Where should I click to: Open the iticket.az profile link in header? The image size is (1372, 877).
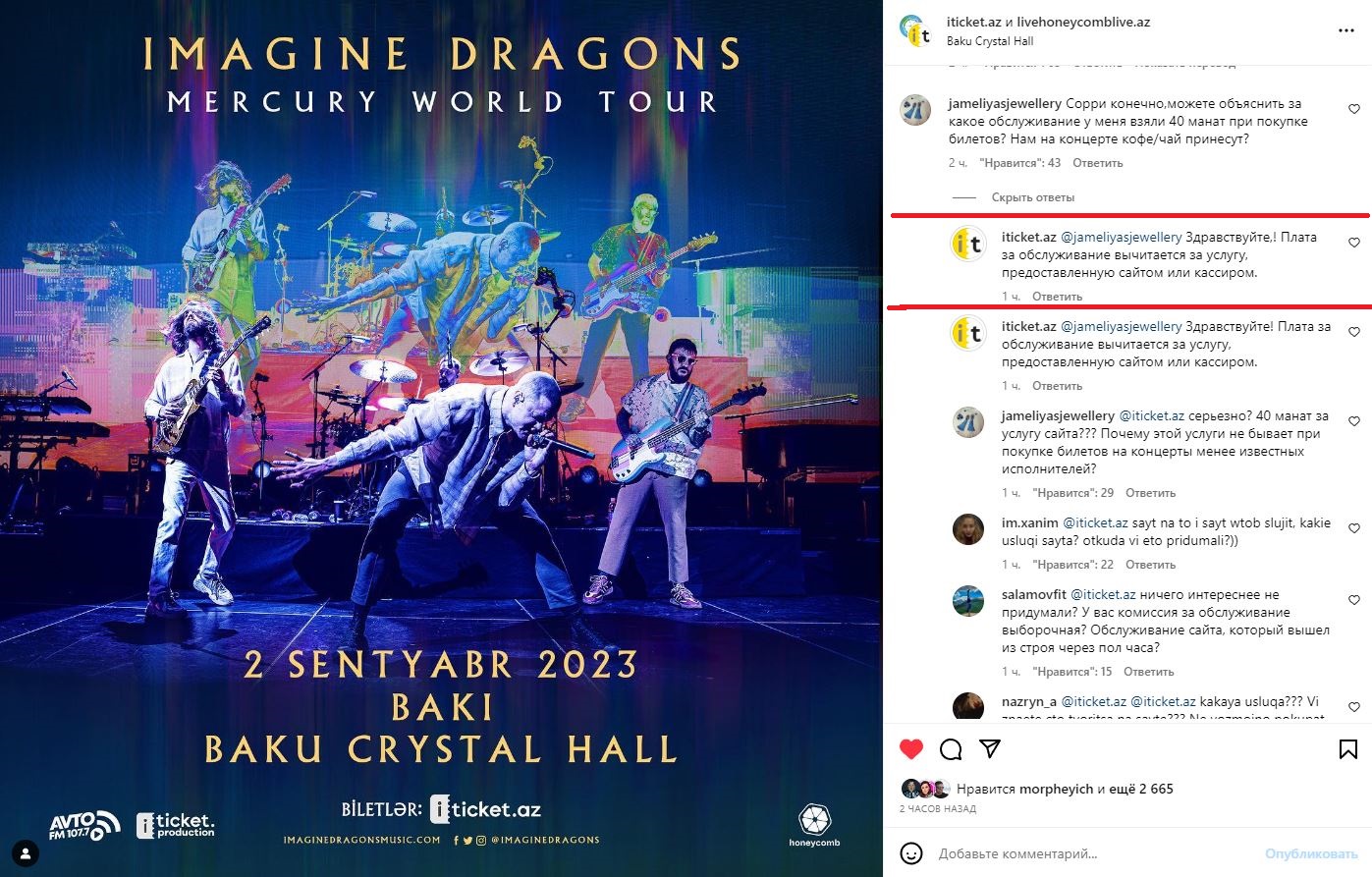pyautogui.click(x=973, y=22)
